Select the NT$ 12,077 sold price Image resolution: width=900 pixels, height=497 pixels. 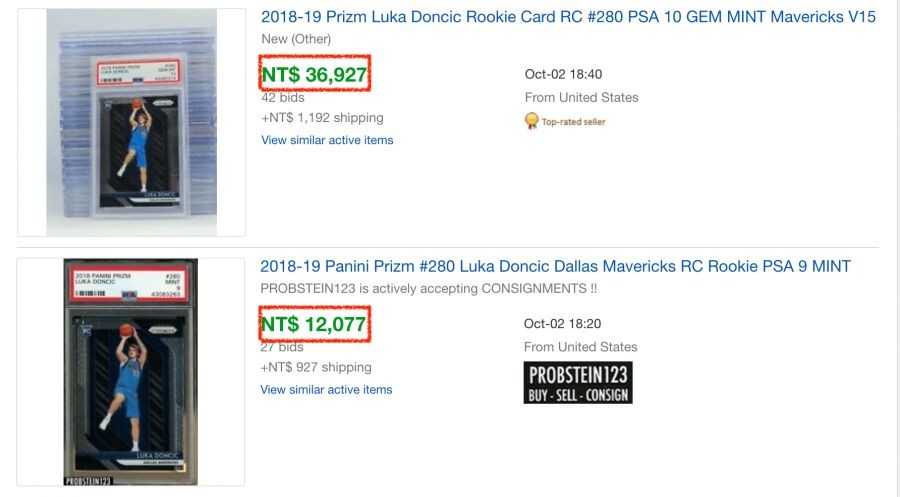314,324
